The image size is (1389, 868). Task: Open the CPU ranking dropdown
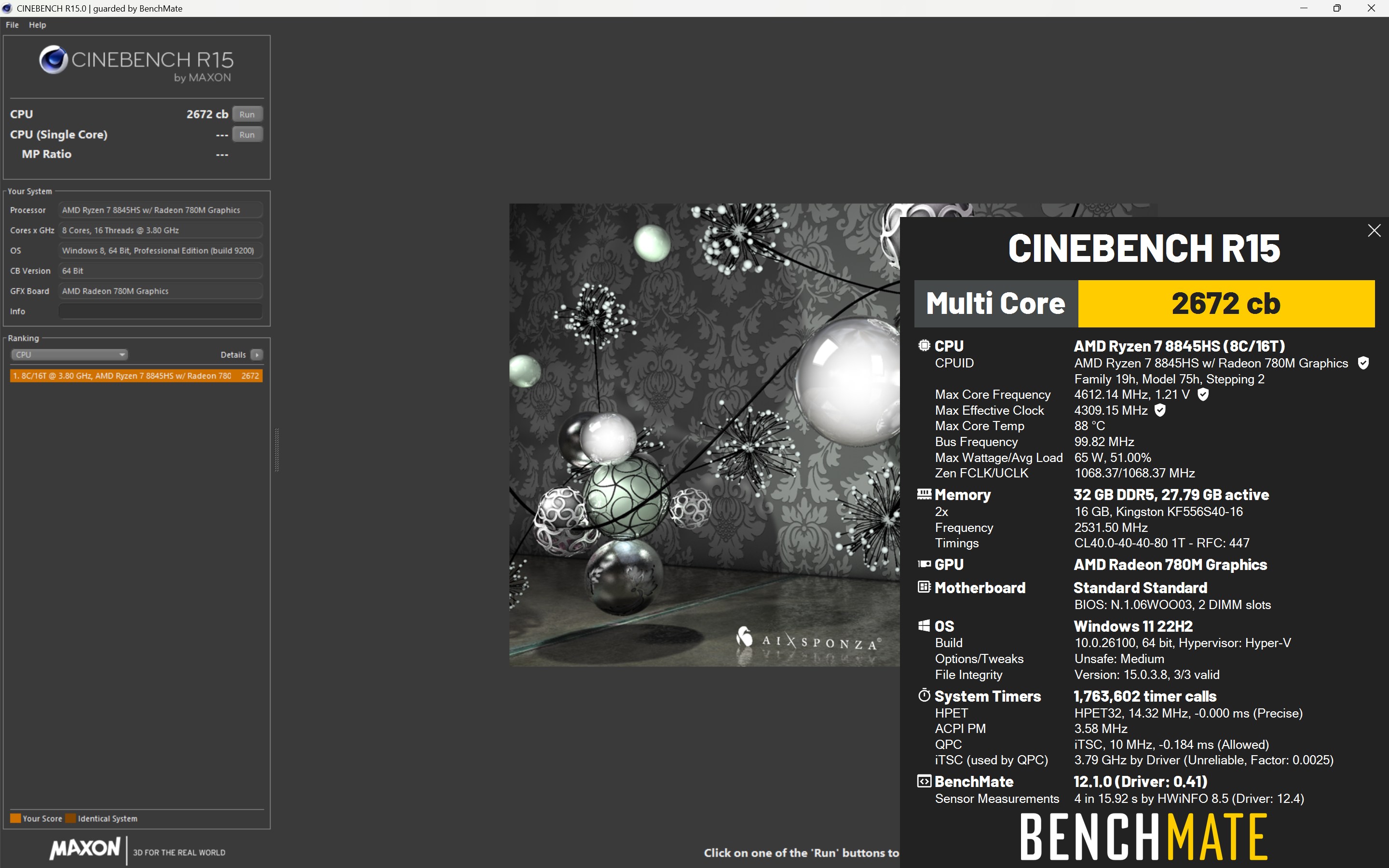69,355
